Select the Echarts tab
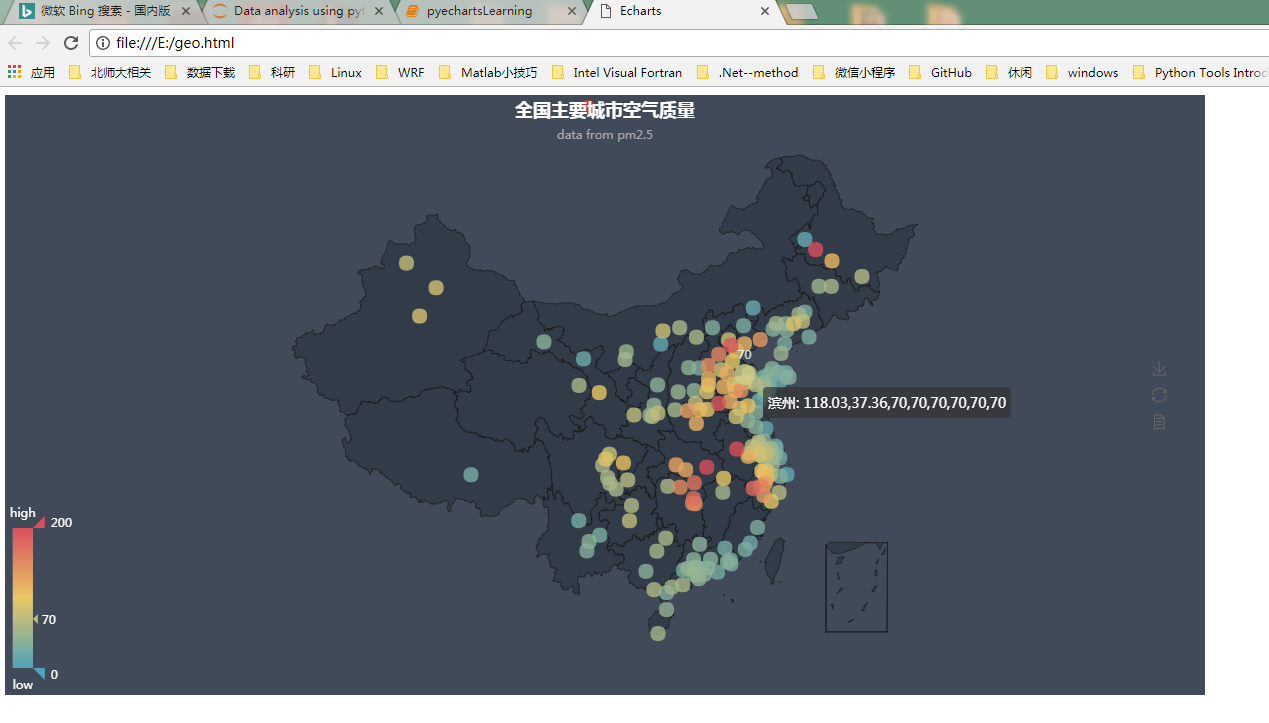The width and height of the screenshot is (1269, 723). pyautogui.click(x=640, y=13)
